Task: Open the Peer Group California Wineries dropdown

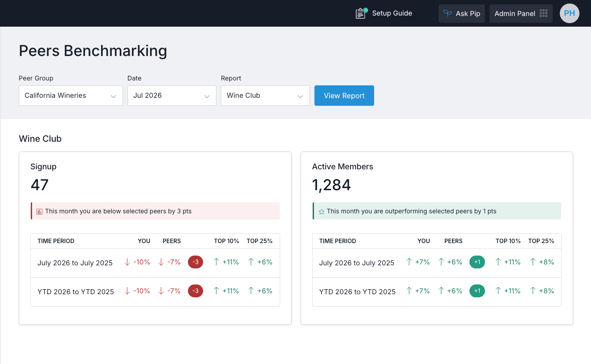Action: click(70, 95)
